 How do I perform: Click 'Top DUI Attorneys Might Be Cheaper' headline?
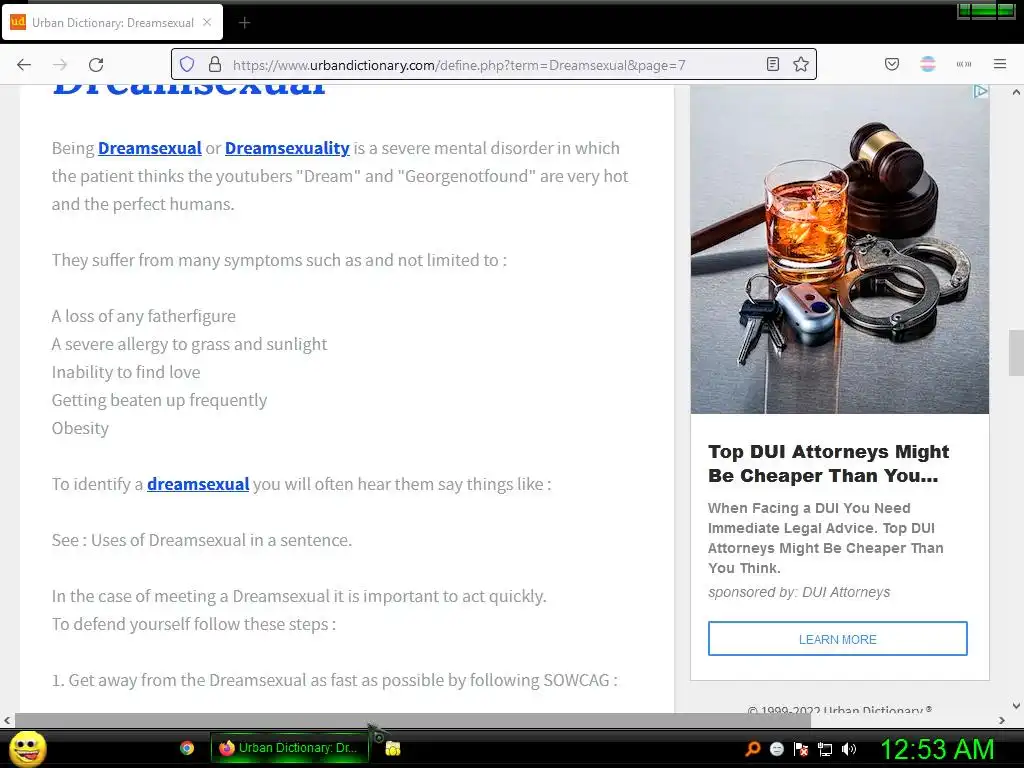[829, 464]
